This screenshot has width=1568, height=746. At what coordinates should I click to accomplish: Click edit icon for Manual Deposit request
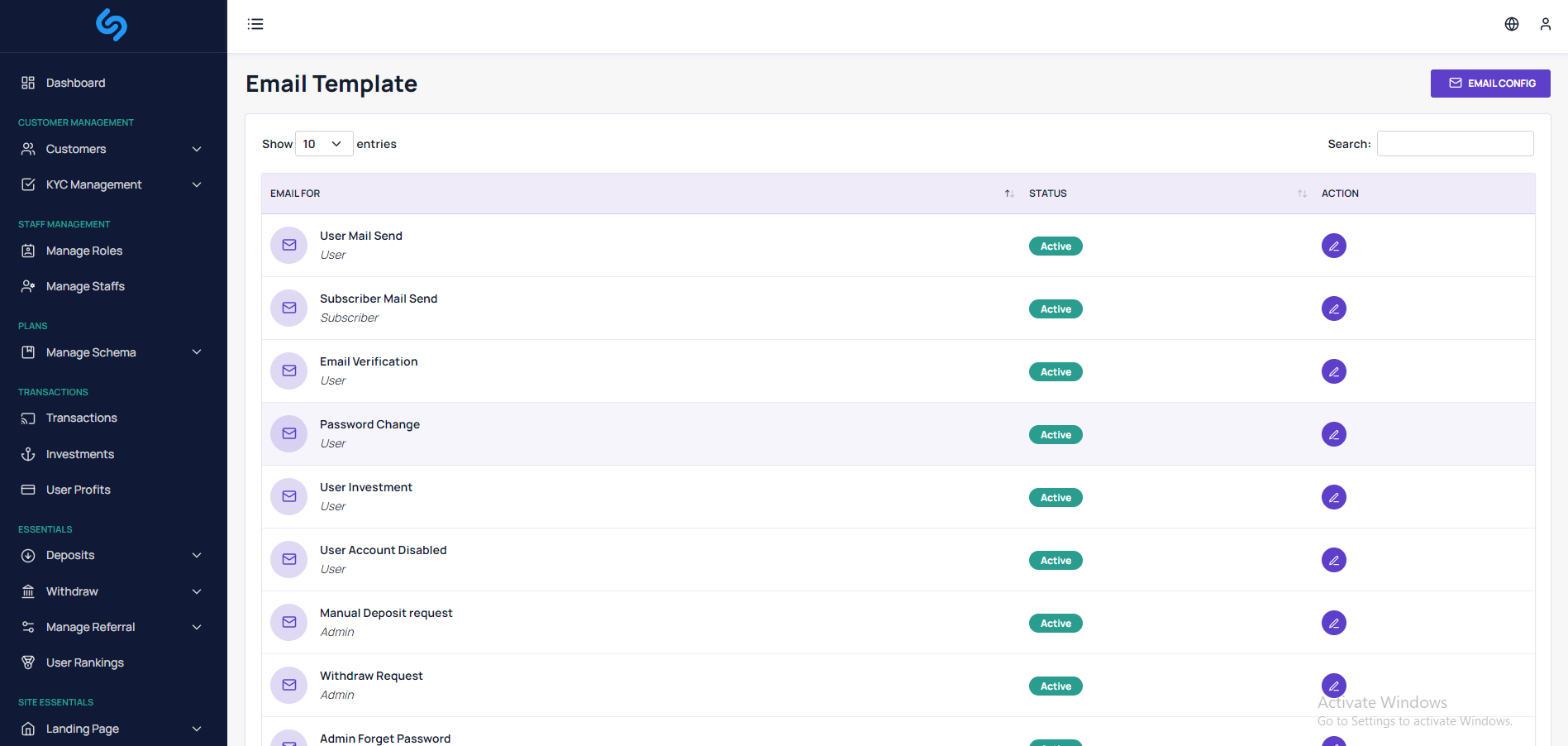1333,623
